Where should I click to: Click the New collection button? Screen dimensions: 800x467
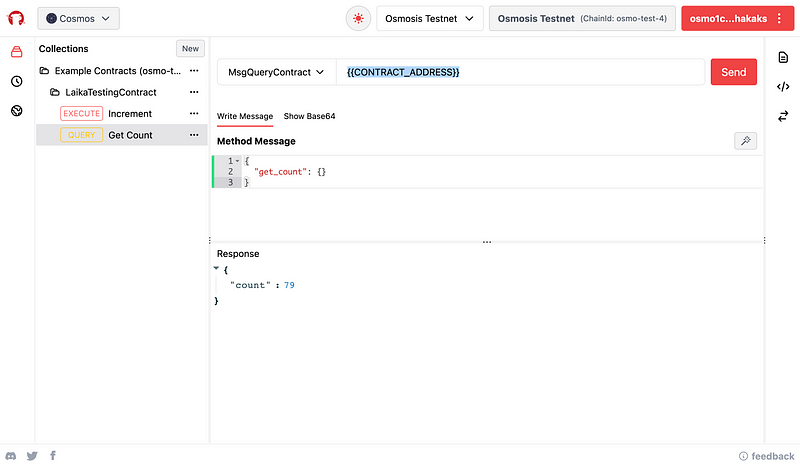(x=190, y=48)
